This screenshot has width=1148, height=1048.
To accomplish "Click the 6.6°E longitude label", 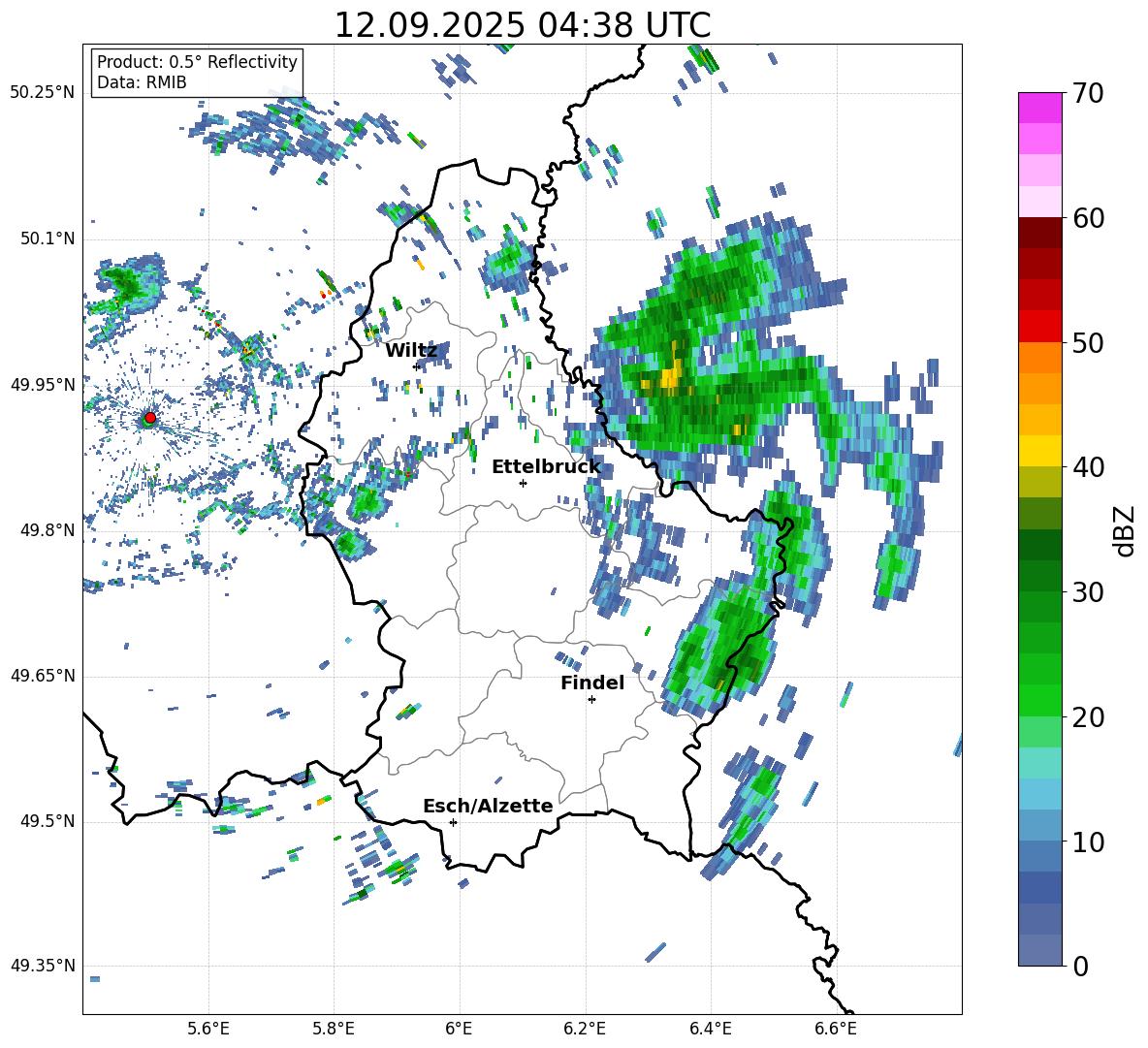I will point(836,1029).
